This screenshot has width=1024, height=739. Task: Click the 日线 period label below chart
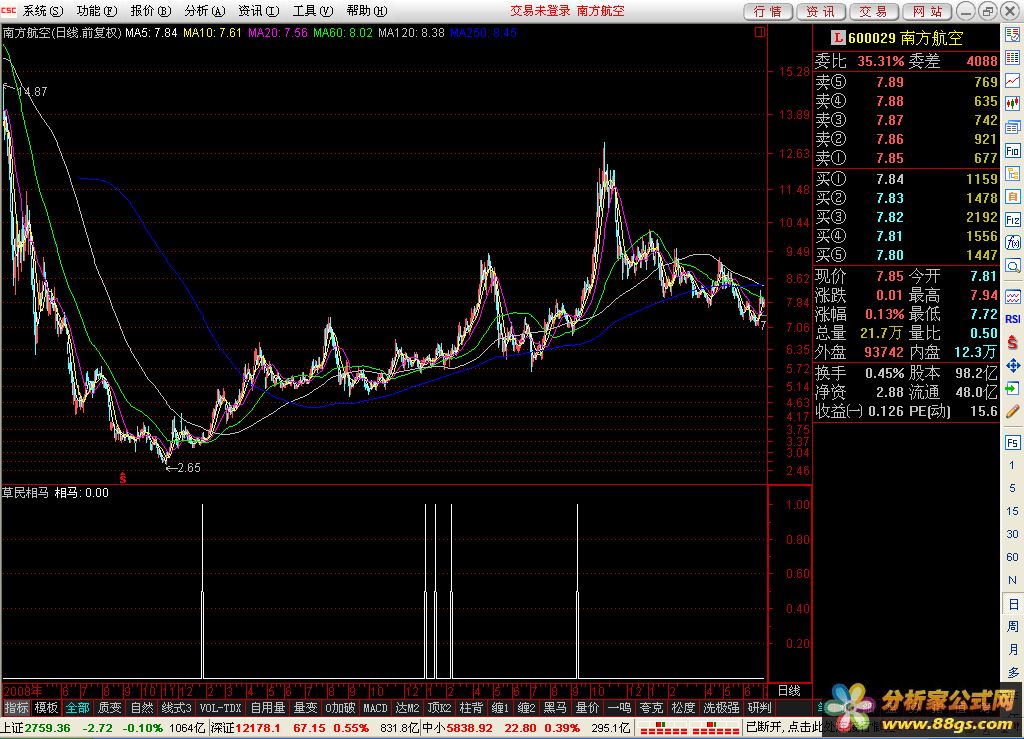[790, 691]
